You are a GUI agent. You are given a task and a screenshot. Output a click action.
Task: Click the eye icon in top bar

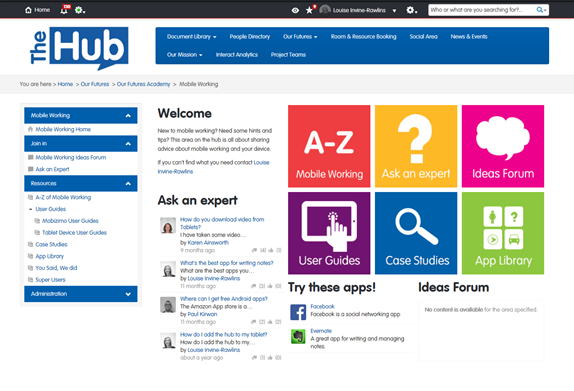[x=295, y=10]
